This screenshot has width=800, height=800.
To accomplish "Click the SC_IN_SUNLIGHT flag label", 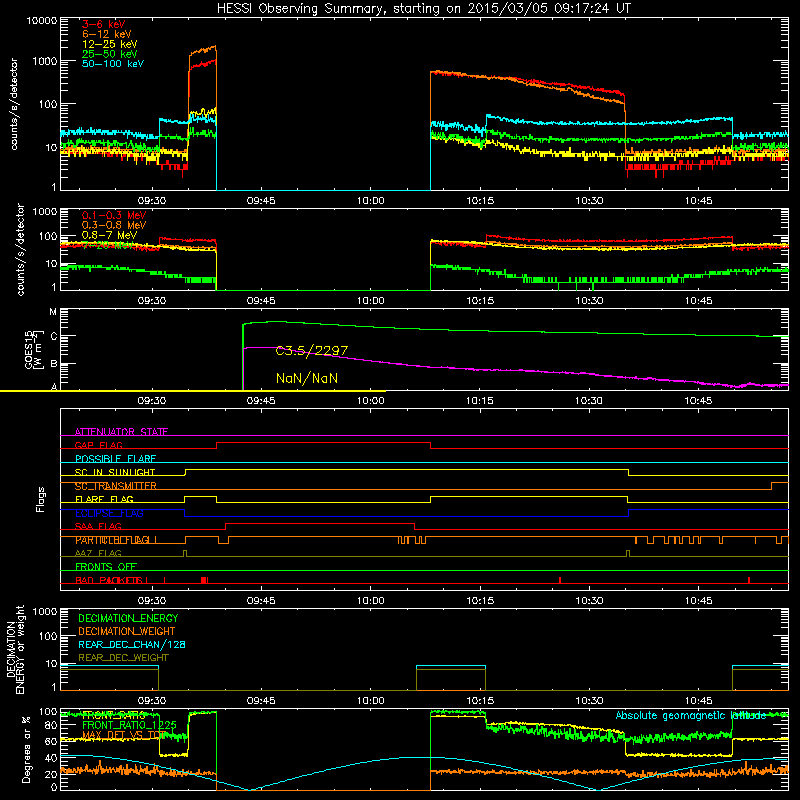I will [x=115, y=472].
